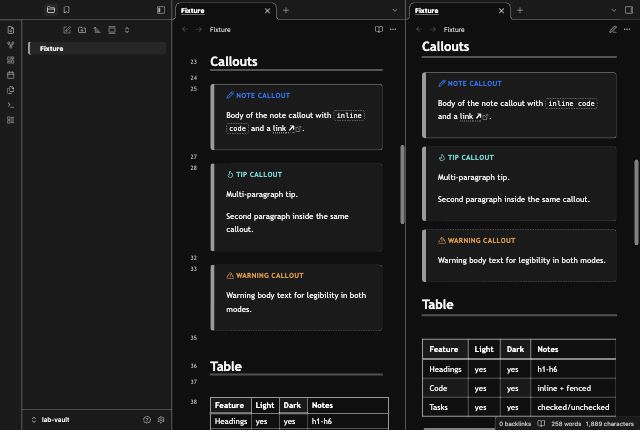Open more options in right pane
Viewport: 640px width, 430px height.
click(627, 29)
